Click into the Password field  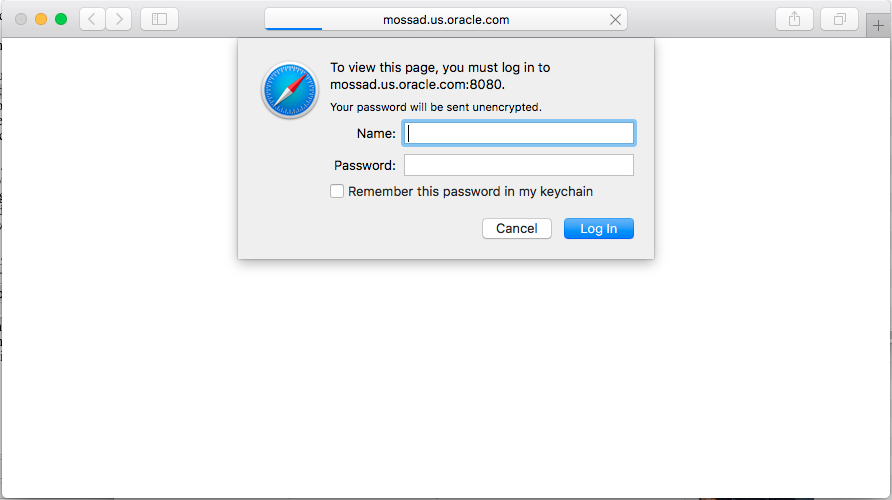pyautogui.click(x=518, y=165)
